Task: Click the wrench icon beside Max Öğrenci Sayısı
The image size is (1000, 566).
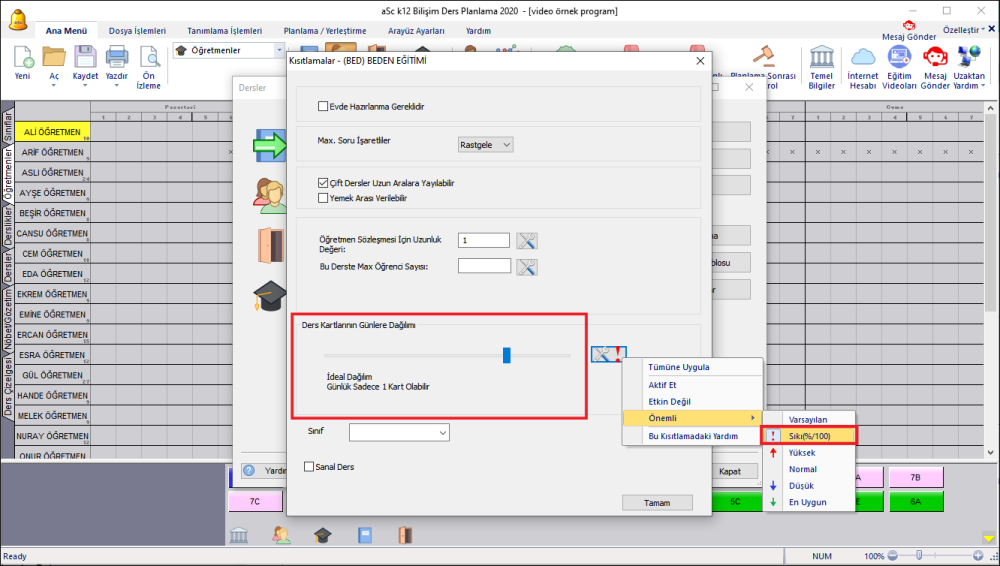Action: 527,267
